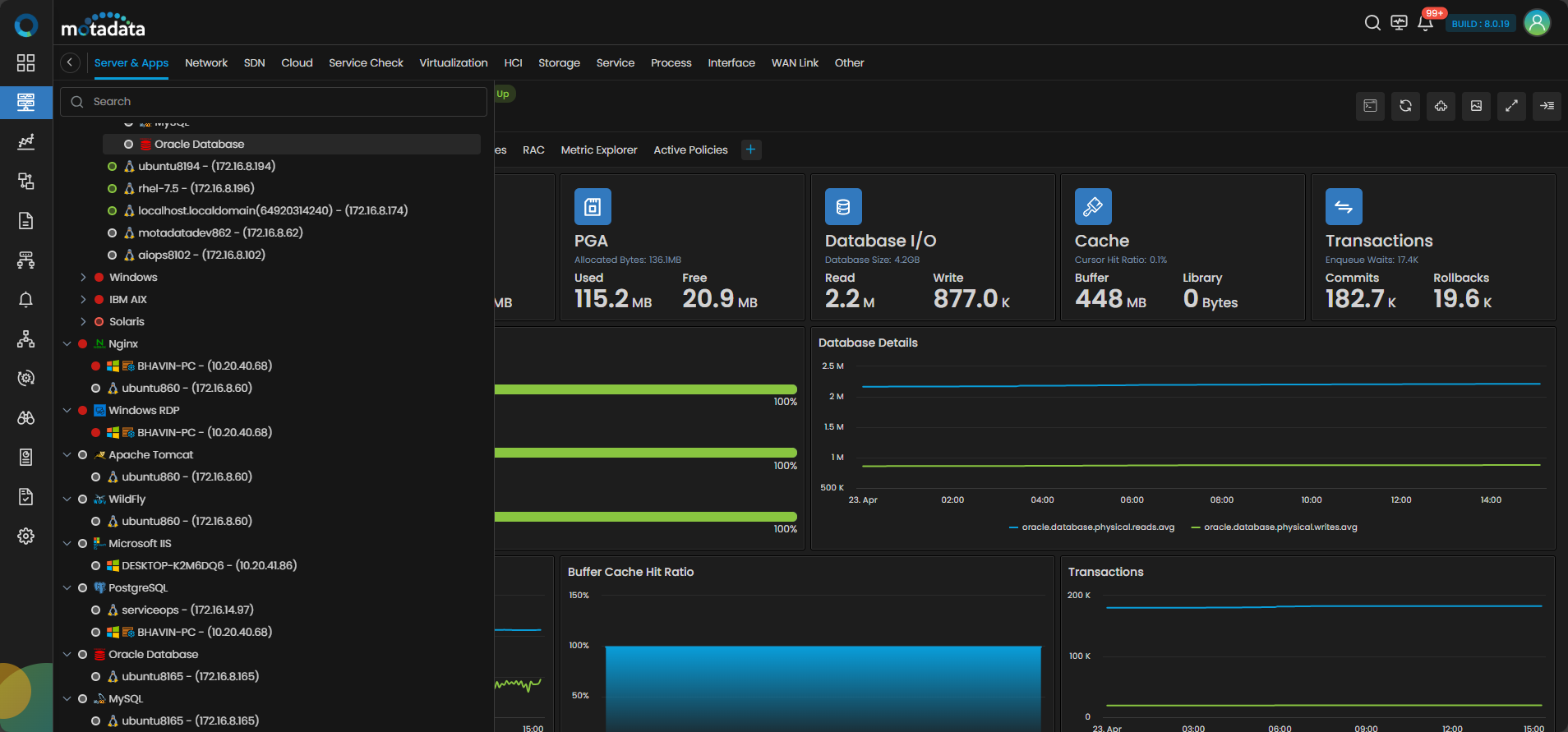Collapse the PostgreSQL tree group
1568x732 pixels.
click(x=67, y=588)
